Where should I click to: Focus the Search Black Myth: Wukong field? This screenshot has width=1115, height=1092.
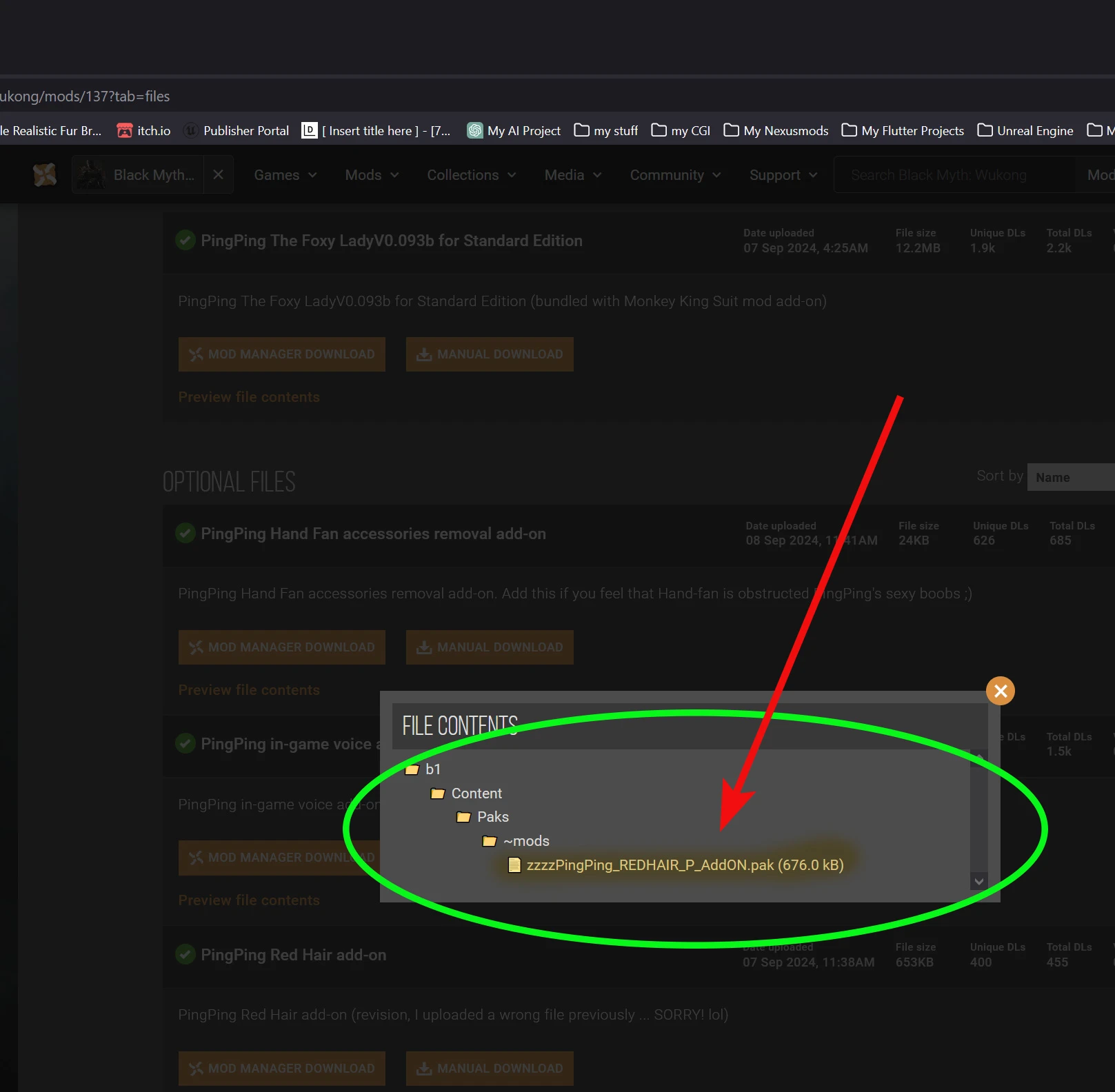tap(954, 175)
